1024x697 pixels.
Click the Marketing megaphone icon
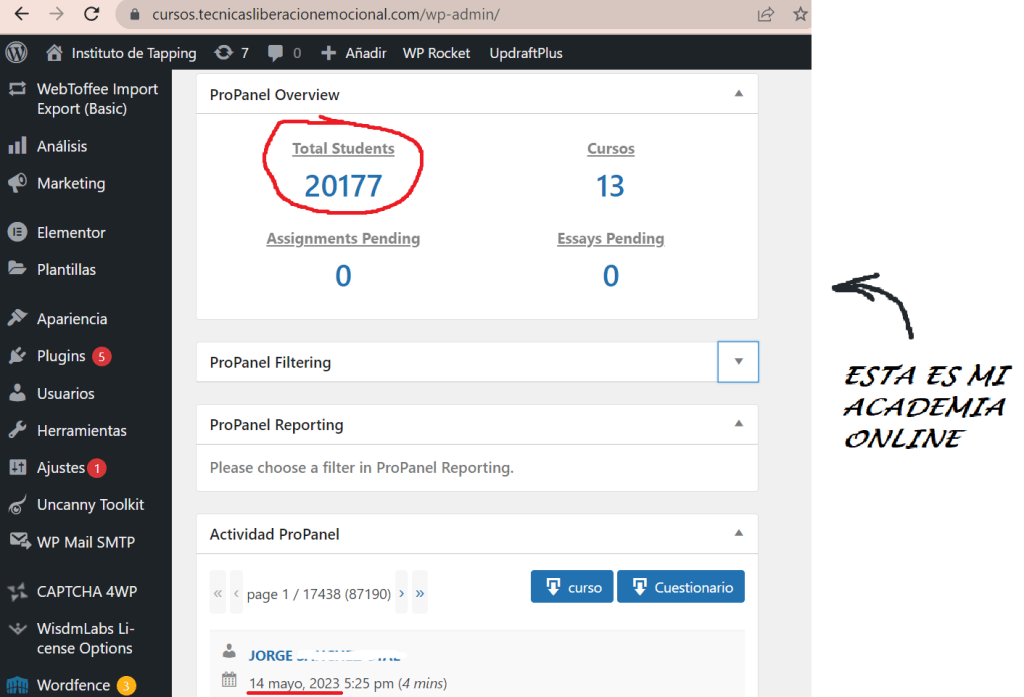pyautogui.click(x=18, y=182)
